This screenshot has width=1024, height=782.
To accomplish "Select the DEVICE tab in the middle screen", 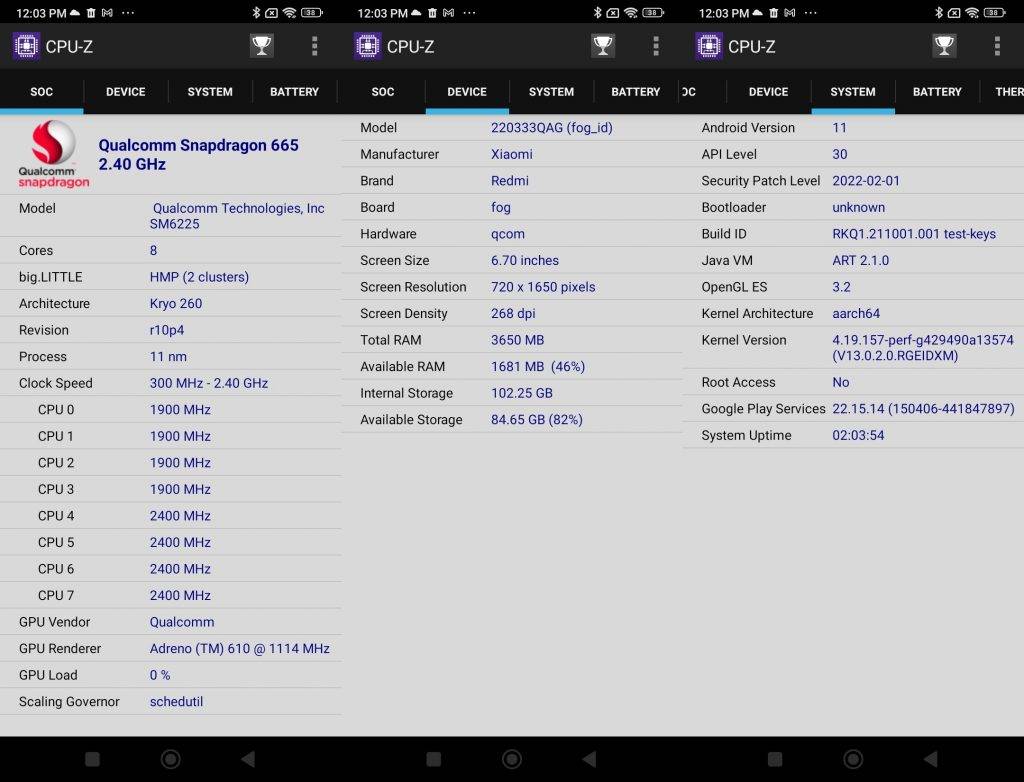I will click(x=467, y=92).
